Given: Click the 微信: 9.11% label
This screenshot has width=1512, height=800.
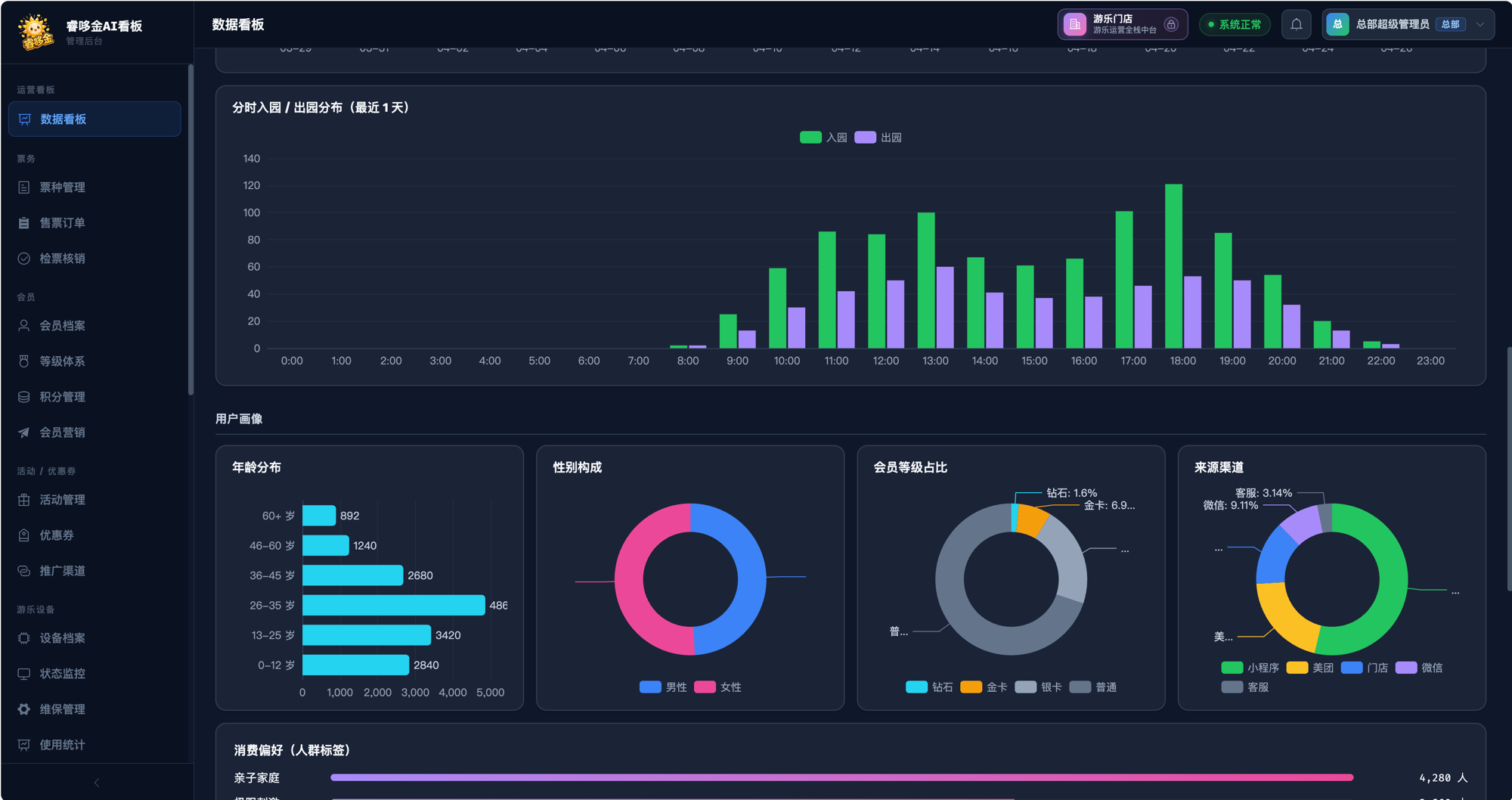Looking at the screenshot, I should coord(1231,505).
